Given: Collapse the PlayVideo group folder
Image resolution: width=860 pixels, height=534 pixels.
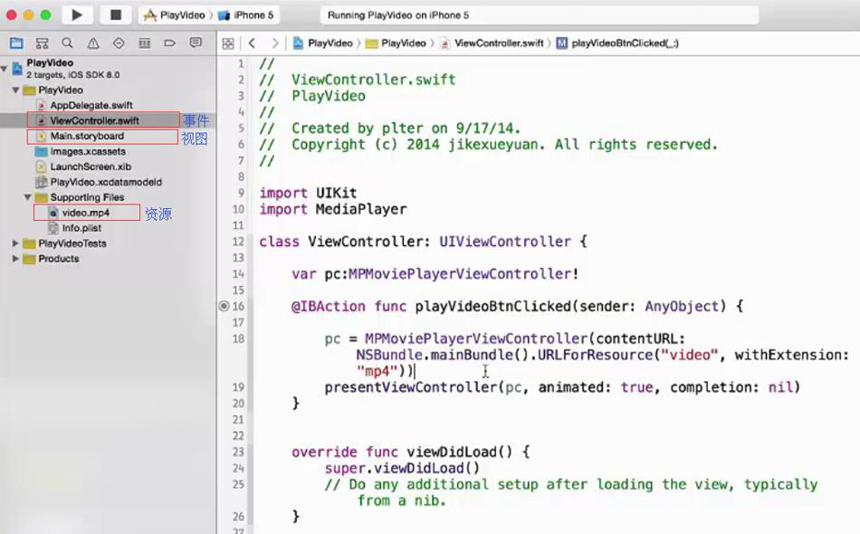Looking at the screenshot, I should [16, 89].
